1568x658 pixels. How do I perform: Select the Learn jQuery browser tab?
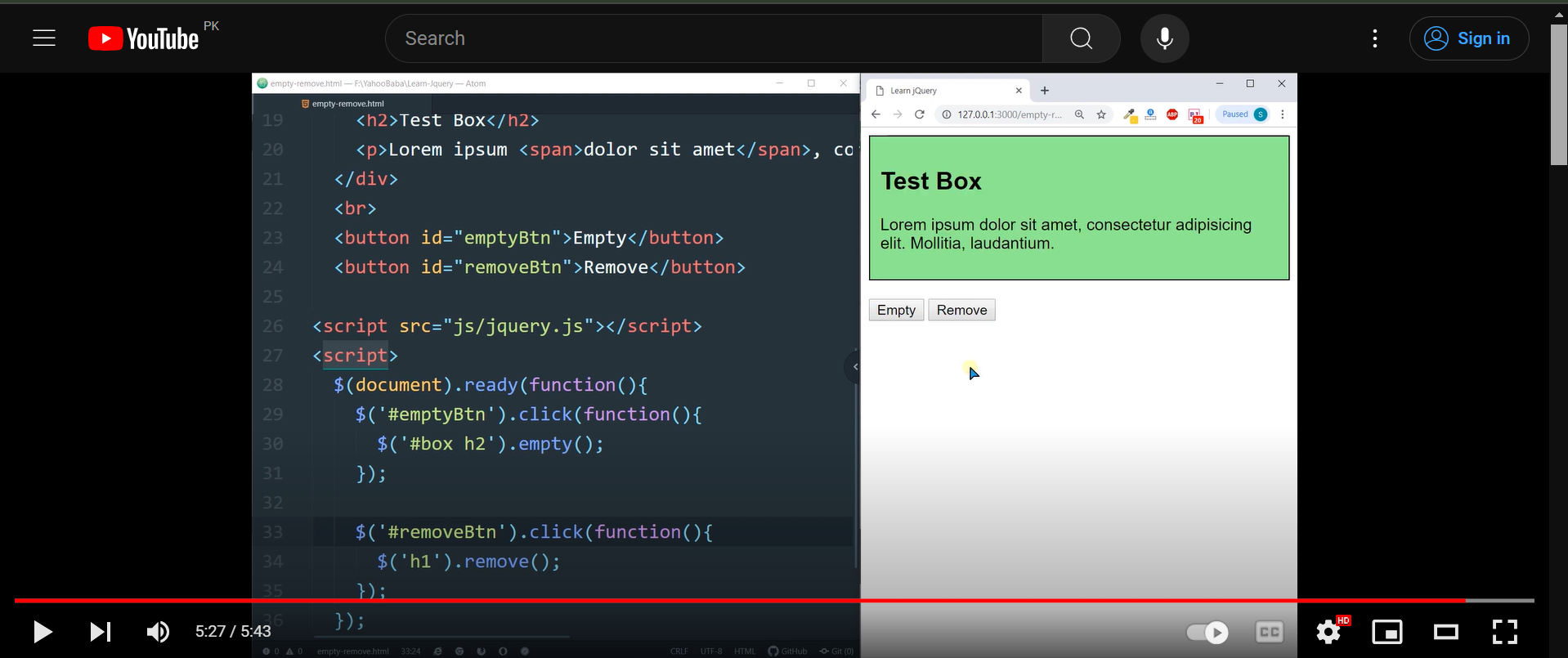tap(940, 91)
